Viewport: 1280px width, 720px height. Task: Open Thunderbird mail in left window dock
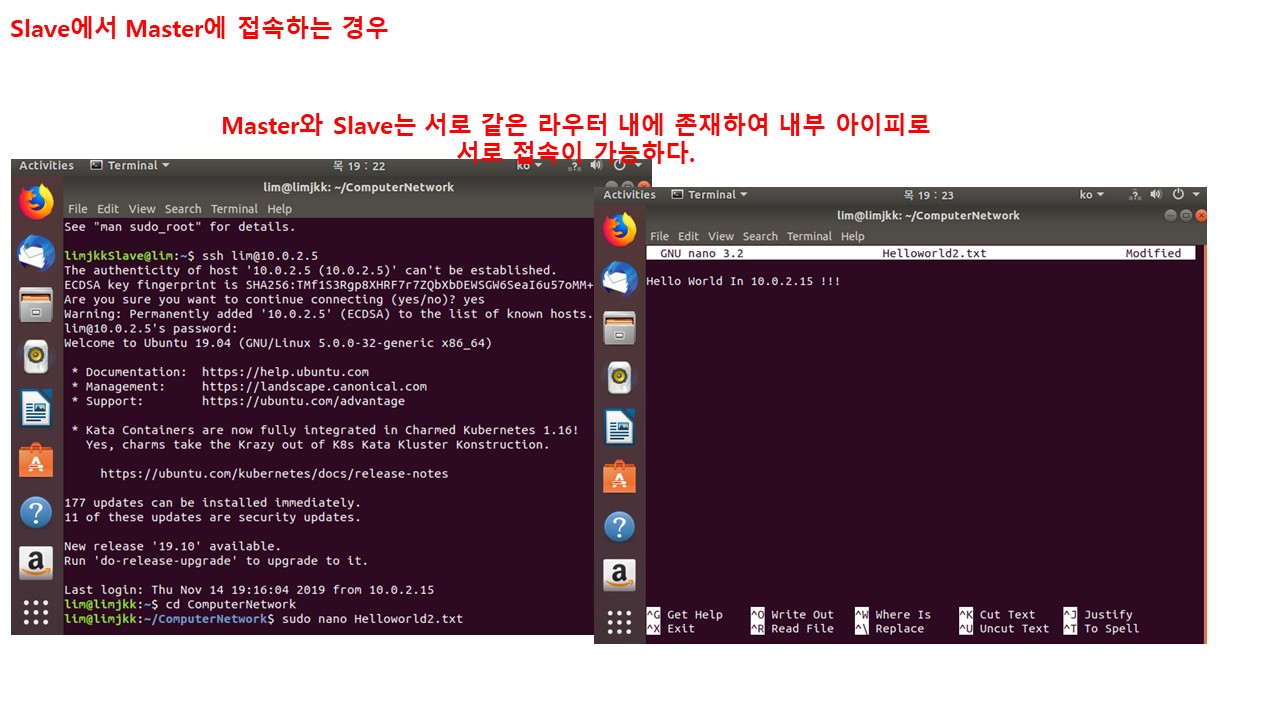[36, 254]
